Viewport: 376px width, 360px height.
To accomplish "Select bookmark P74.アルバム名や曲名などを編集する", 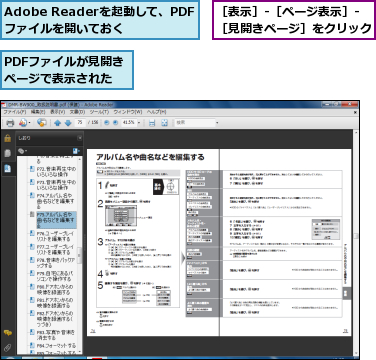I will tap(56, 201).
